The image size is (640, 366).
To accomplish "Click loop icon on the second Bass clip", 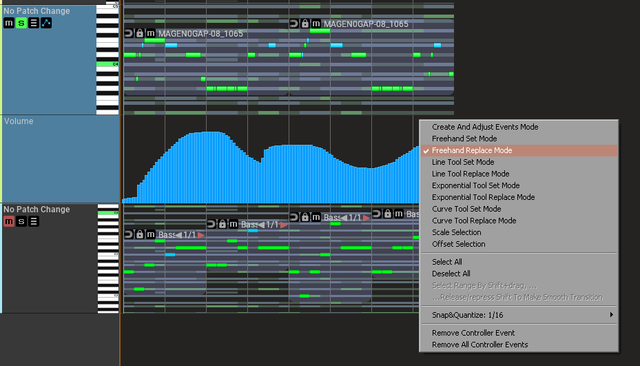I will (x=211, y=224).
